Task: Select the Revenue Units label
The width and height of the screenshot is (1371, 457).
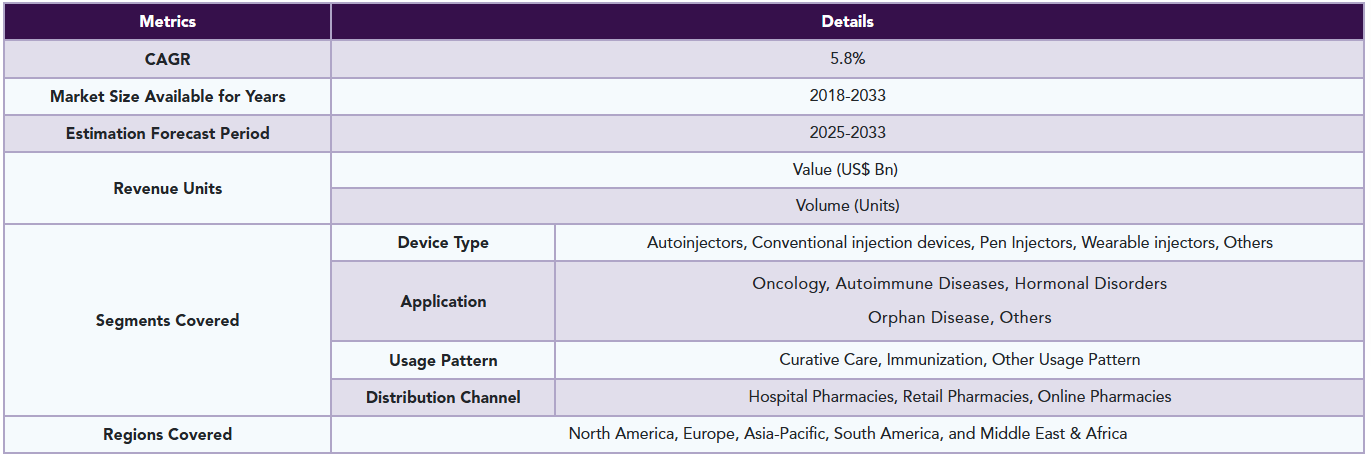Action: tap(167, 188)
